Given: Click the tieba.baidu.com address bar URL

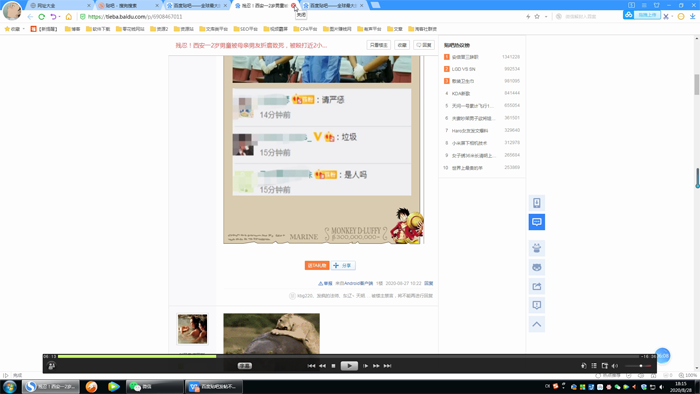Looking at the screenshot, I should (x=135, y=17).
